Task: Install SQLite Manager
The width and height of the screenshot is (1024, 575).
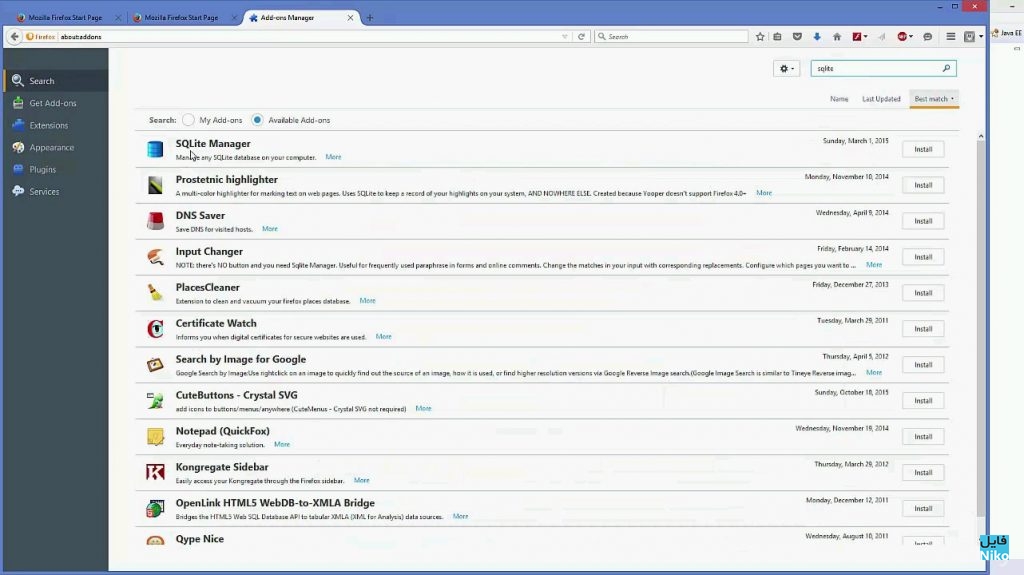Action: (x=923, y=149)
